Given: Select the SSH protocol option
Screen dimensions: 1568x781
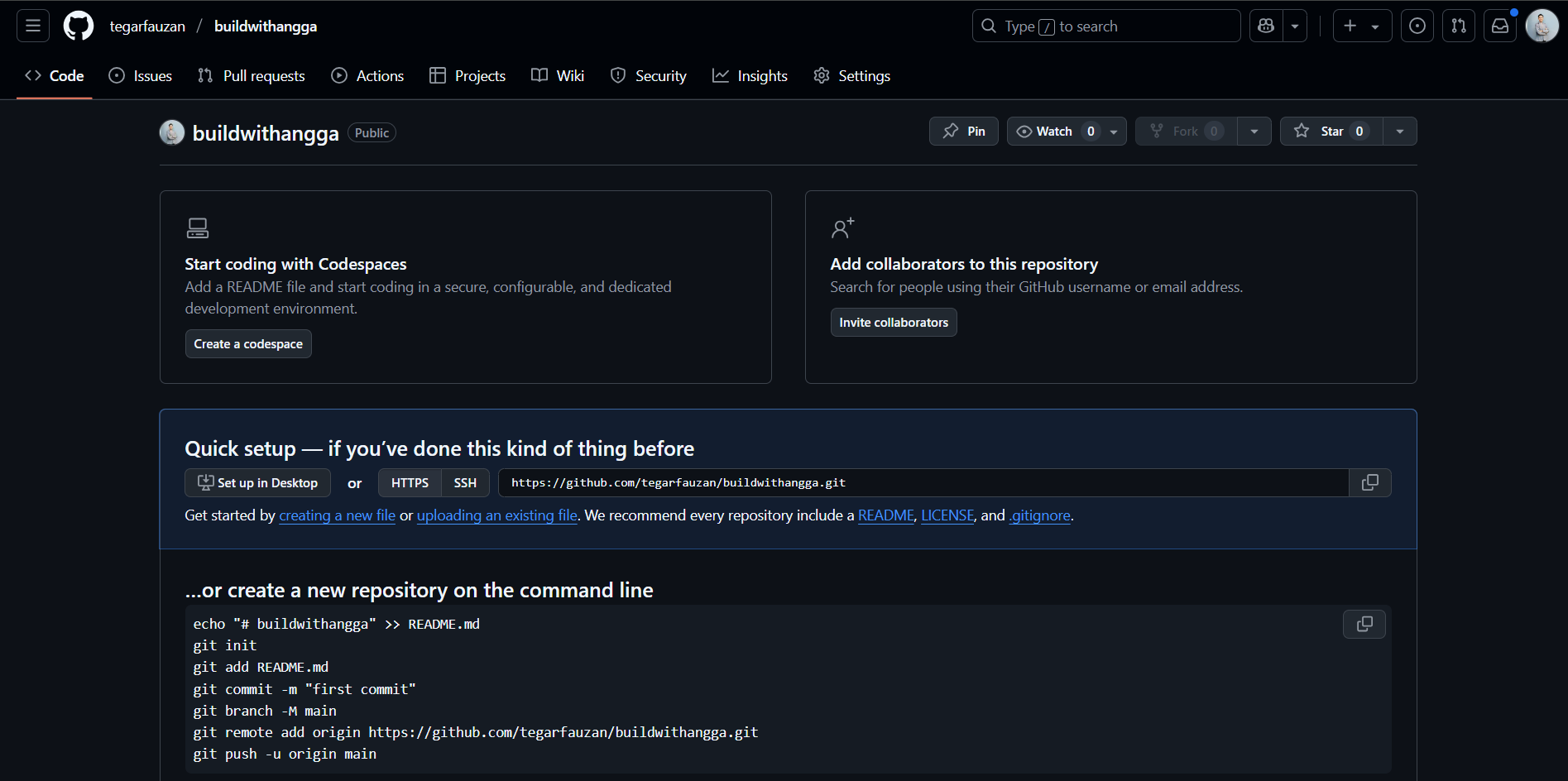Looking at the screenshot, I should click(465, 483).
